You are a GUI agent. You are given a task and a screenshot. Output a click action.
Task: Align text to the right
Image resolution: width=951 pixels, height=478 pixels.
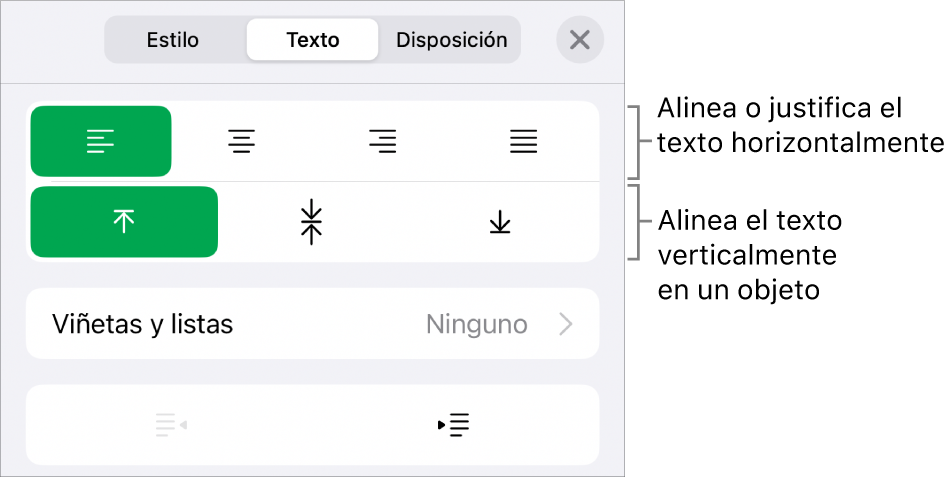(x=382, y=141)
